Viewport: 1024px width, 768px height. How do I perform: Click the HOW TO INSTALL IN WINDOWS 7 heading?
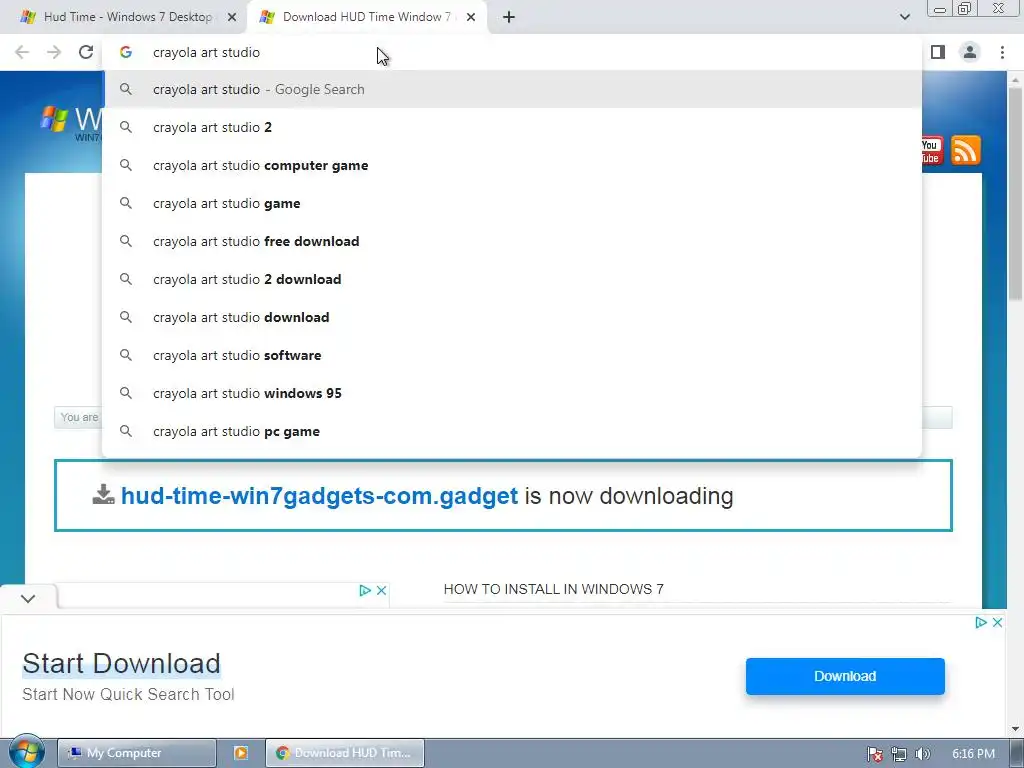[x=553, y=589]
